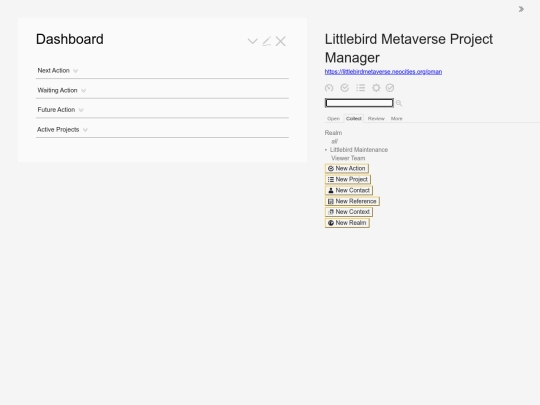Open the settings gear icon in sidebar

376,88
